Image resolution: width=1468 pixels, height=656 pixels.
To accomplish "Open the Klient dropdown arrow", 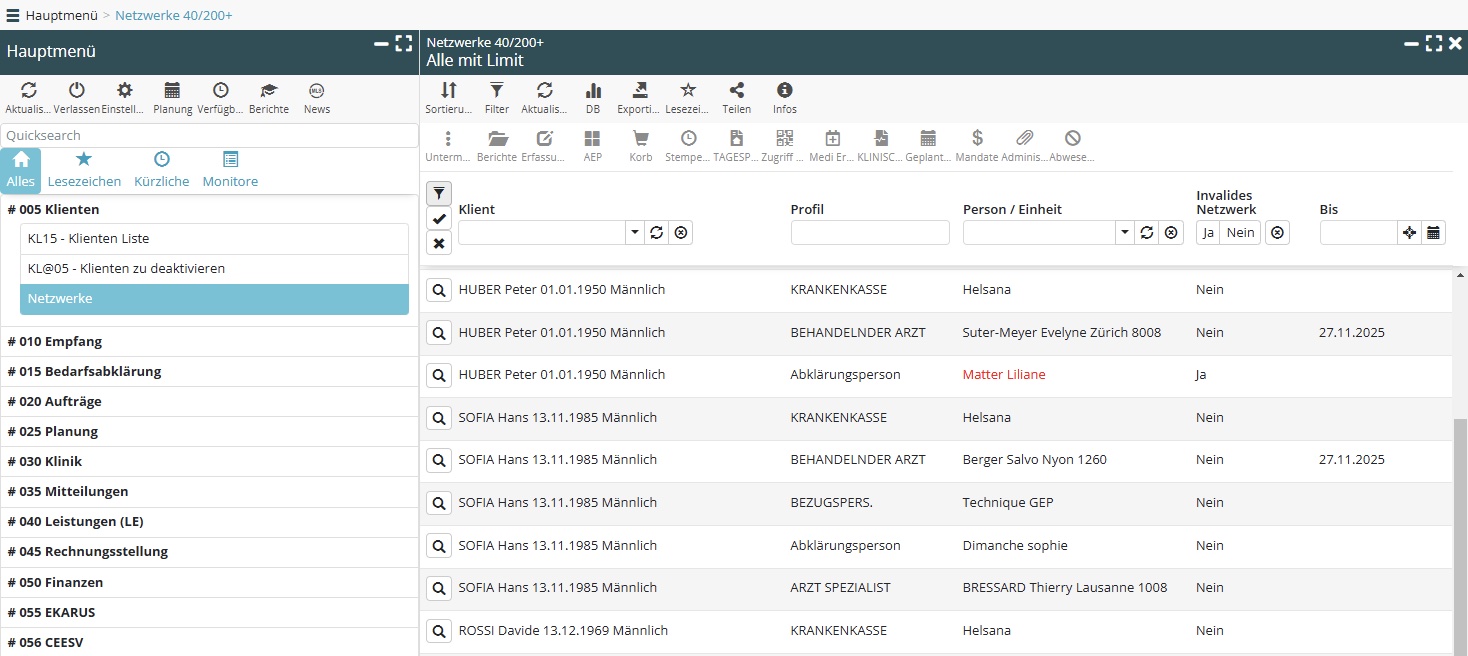I will tap(635, 233).
